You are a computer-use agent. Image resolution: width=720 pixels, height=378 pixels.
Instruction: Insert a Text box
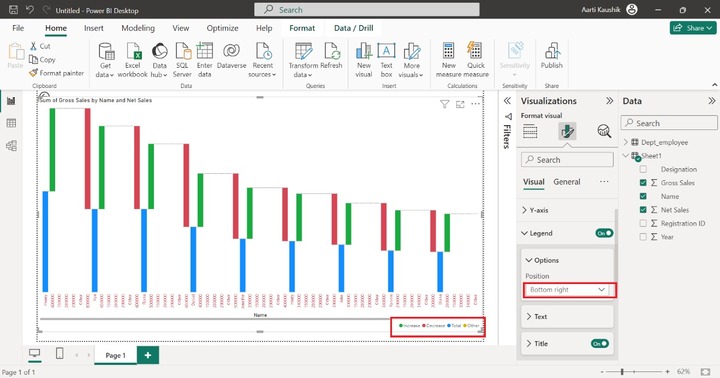coord(386,60)
